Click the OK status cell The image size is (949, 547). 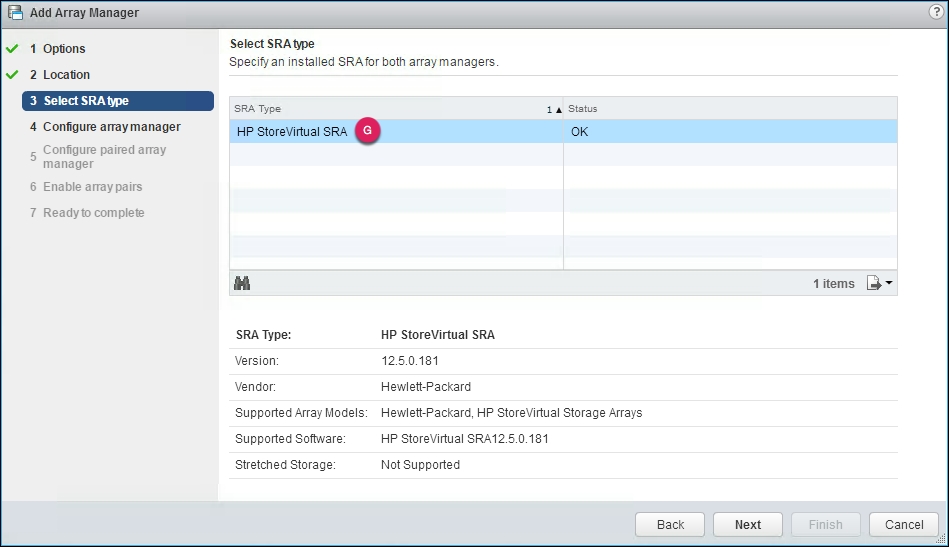tap(731, 131)
